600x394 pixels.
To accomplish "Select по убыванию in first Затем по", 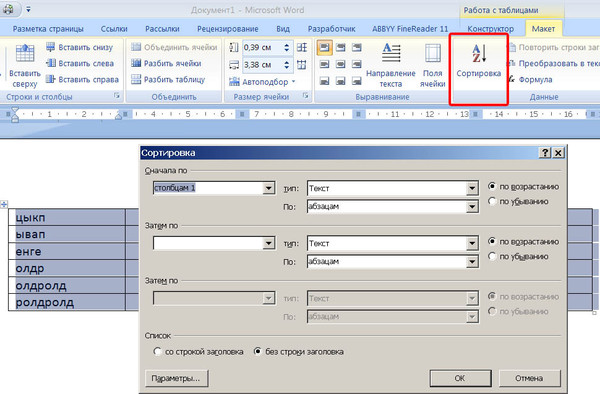I will 518,256.
